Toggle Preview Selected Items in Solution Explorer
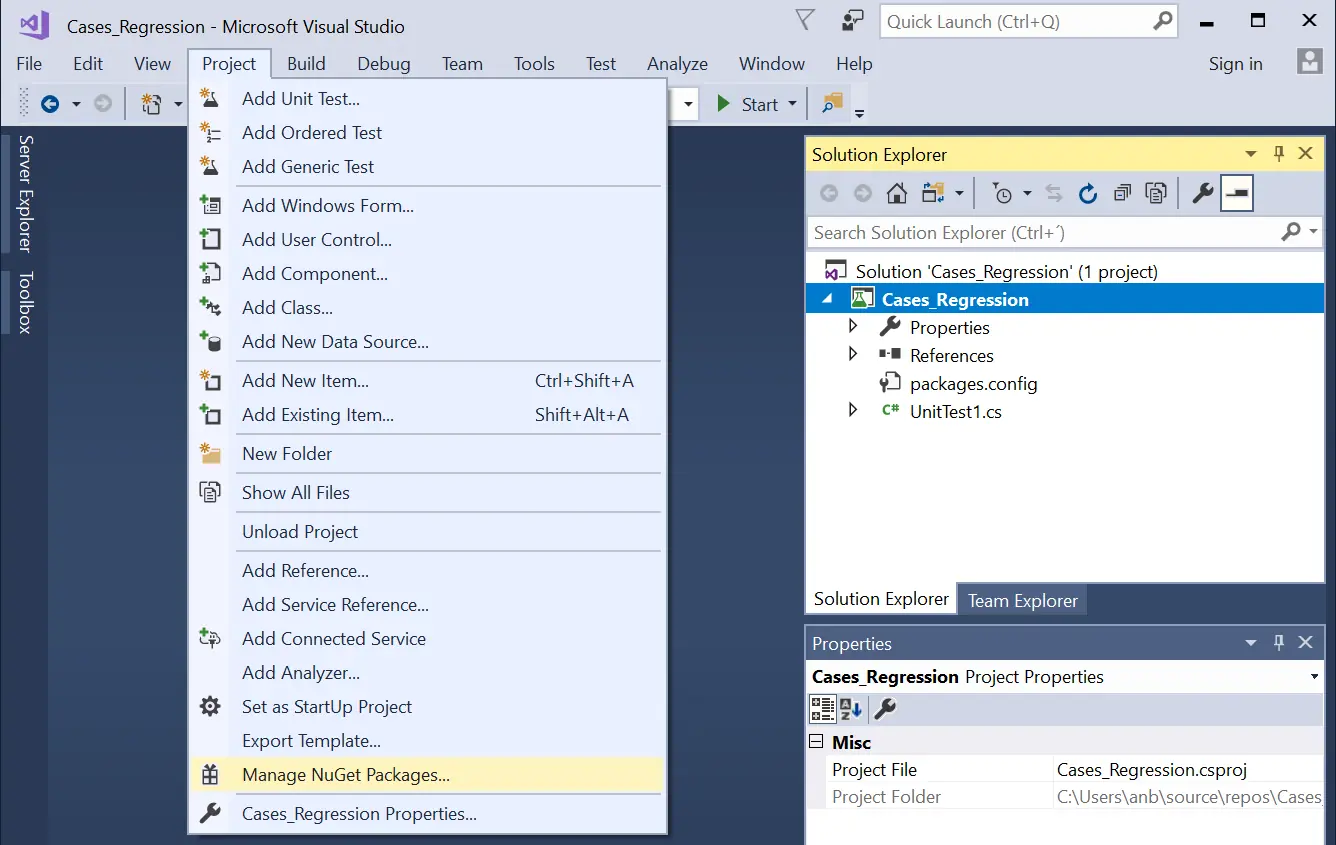 1237,193
